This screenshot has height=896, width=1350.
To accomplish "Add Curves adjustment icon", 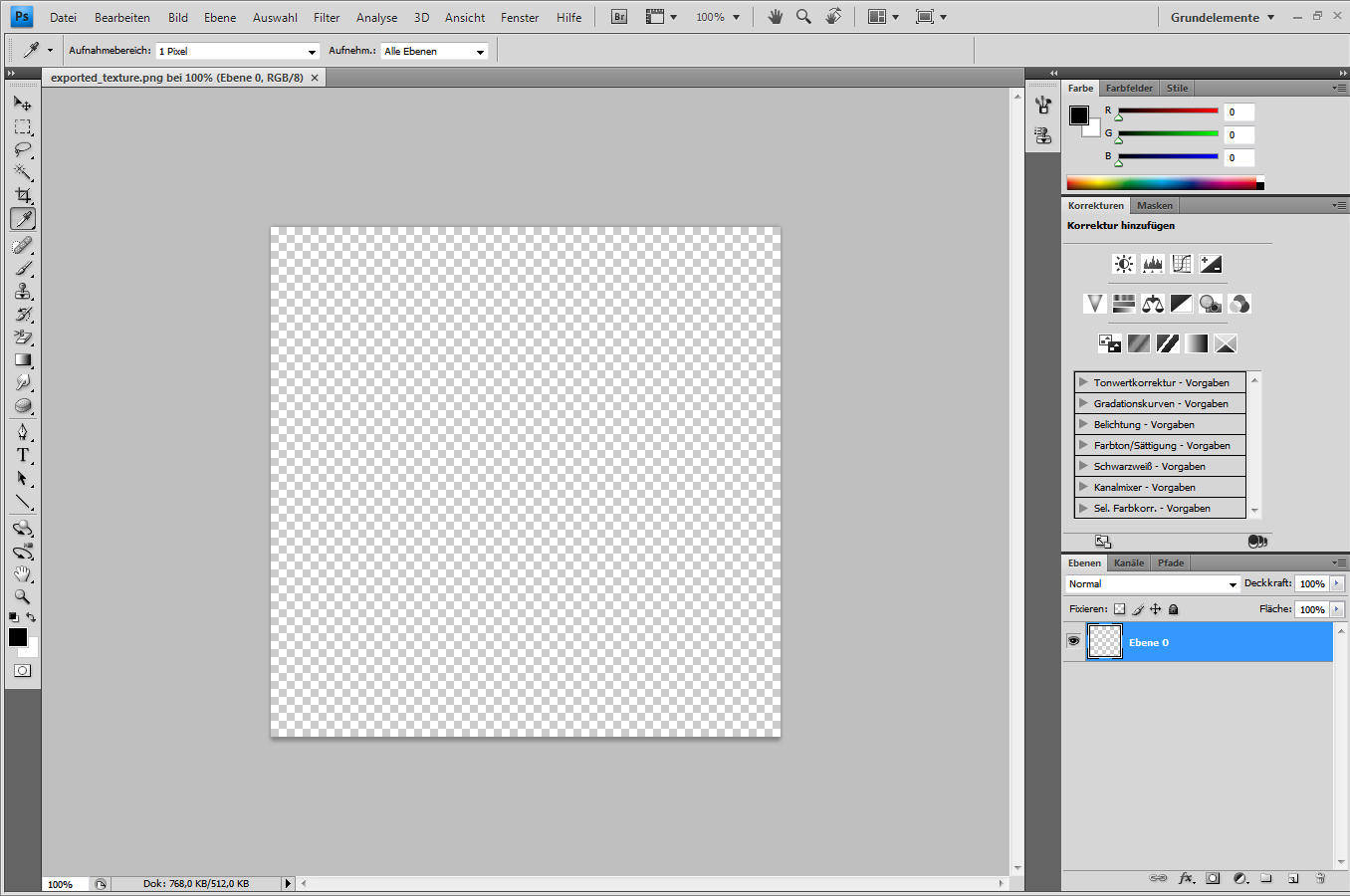I will tap(1182, 264).
